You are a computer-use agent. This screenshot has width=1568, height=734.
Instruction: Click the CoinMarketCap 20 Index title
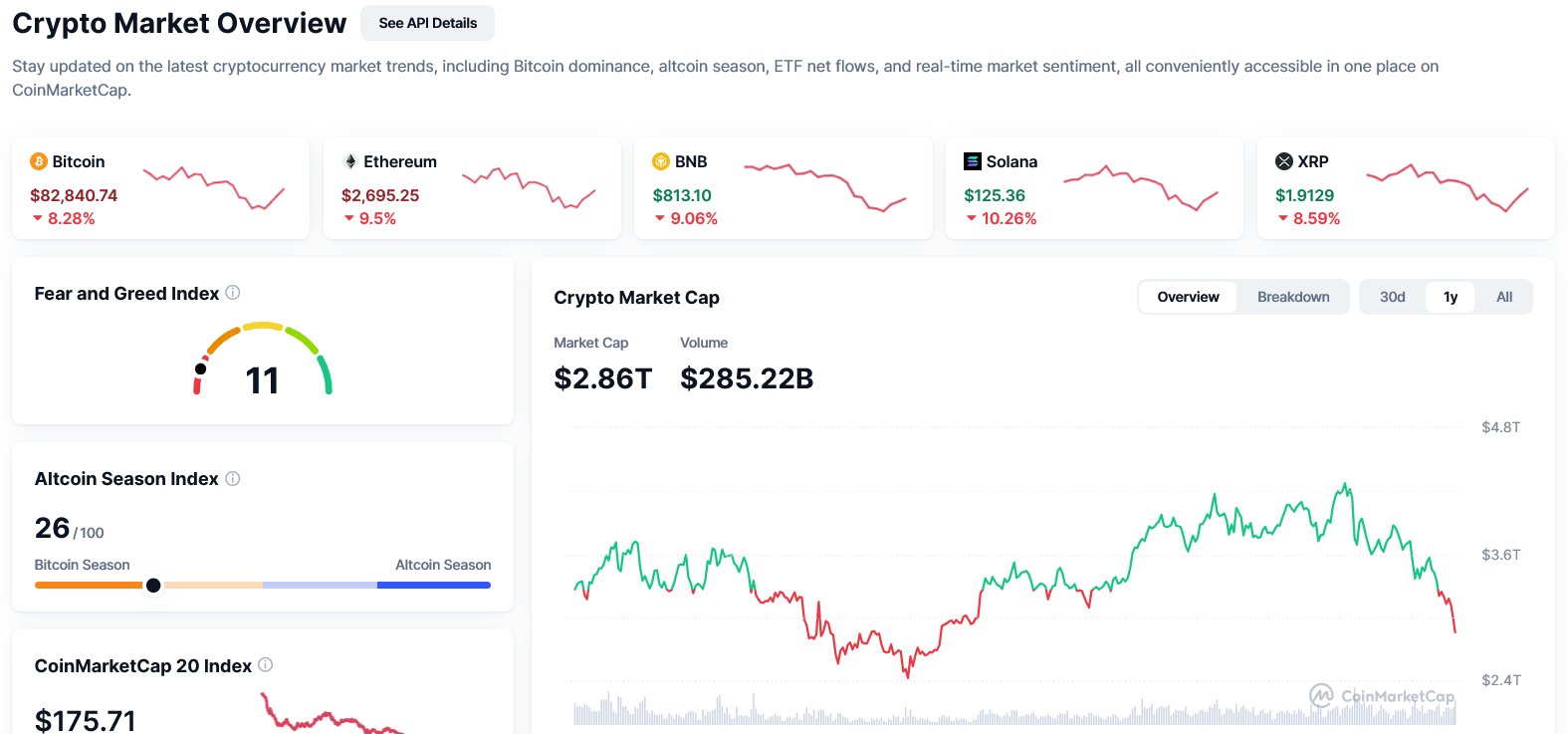[x=143, y=666]
